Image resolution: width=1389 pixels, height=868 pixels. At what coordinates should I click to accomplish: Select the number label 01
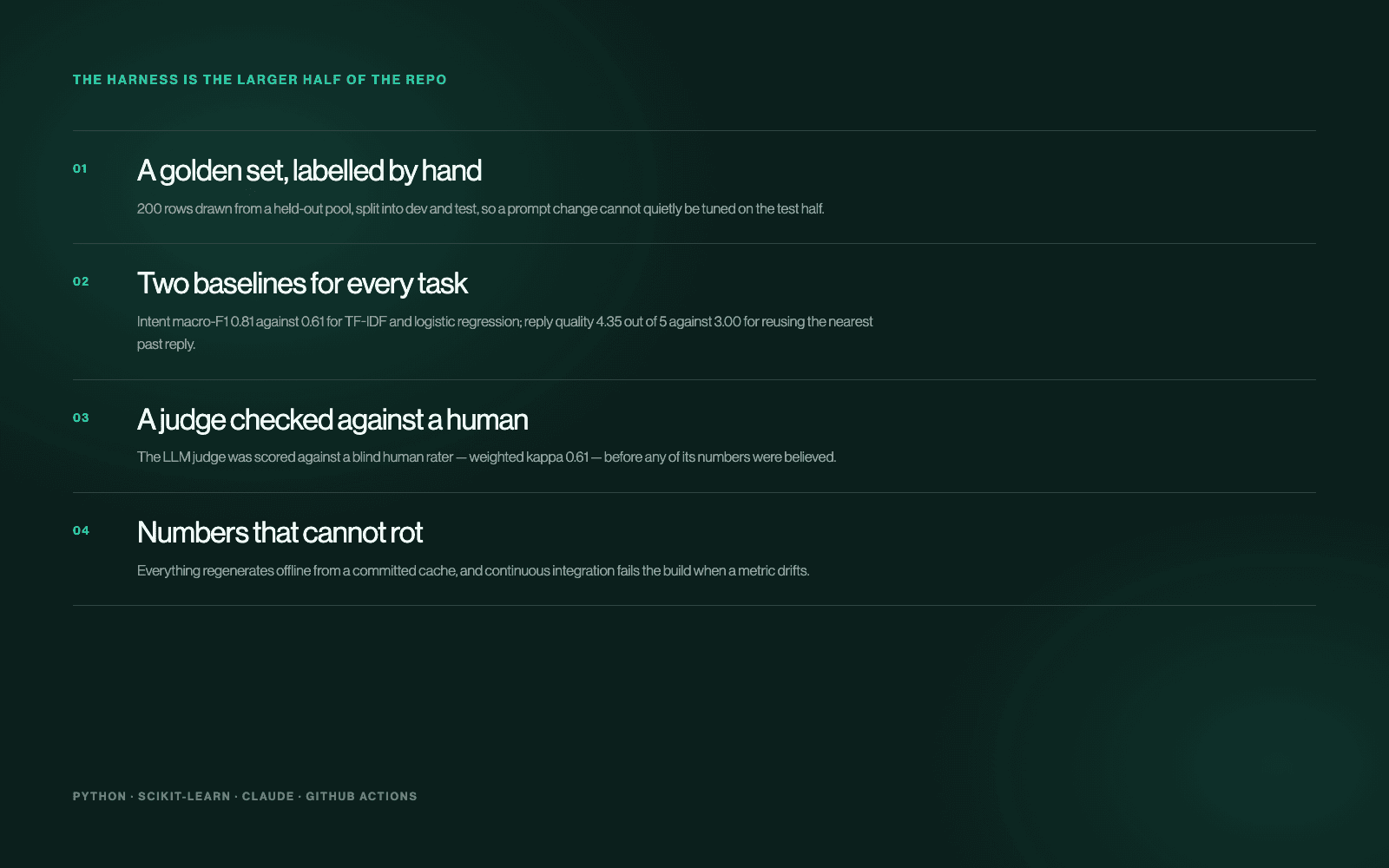point(80,168)
